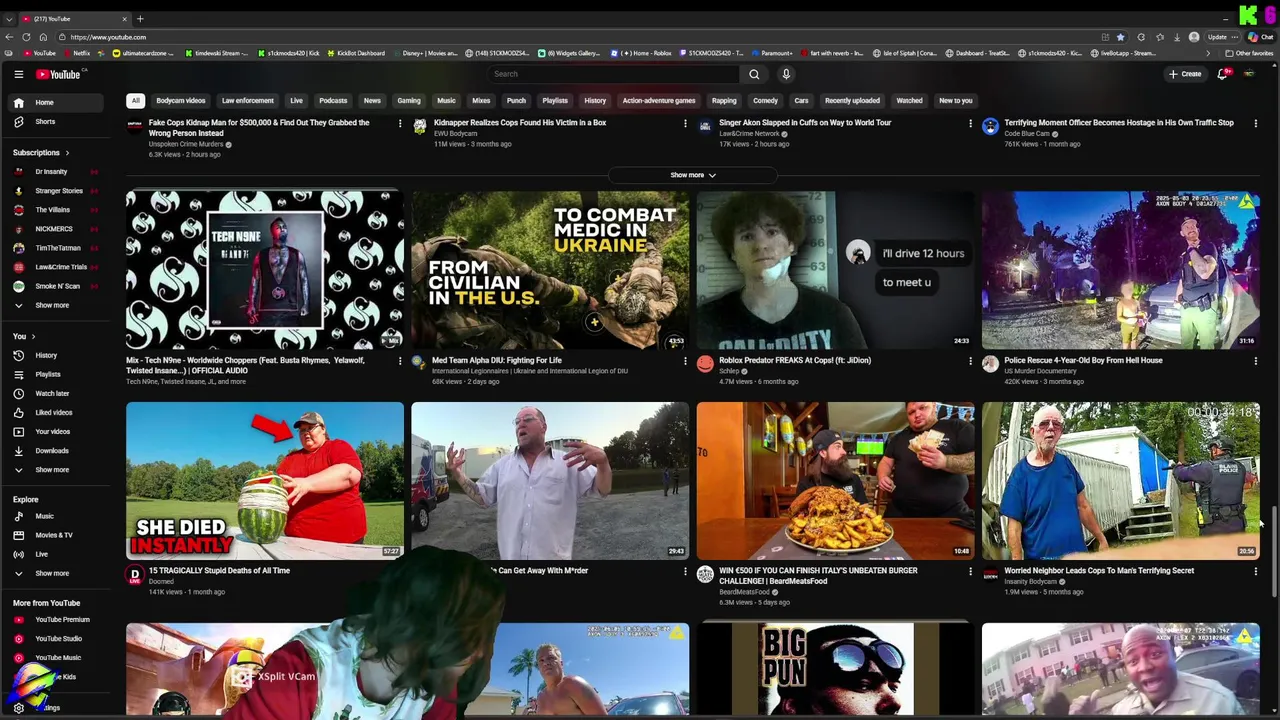Image resolution: width=1280 pixels, height=720 pixels.
Task: Click the Create button
Action: coord(1185,74)
